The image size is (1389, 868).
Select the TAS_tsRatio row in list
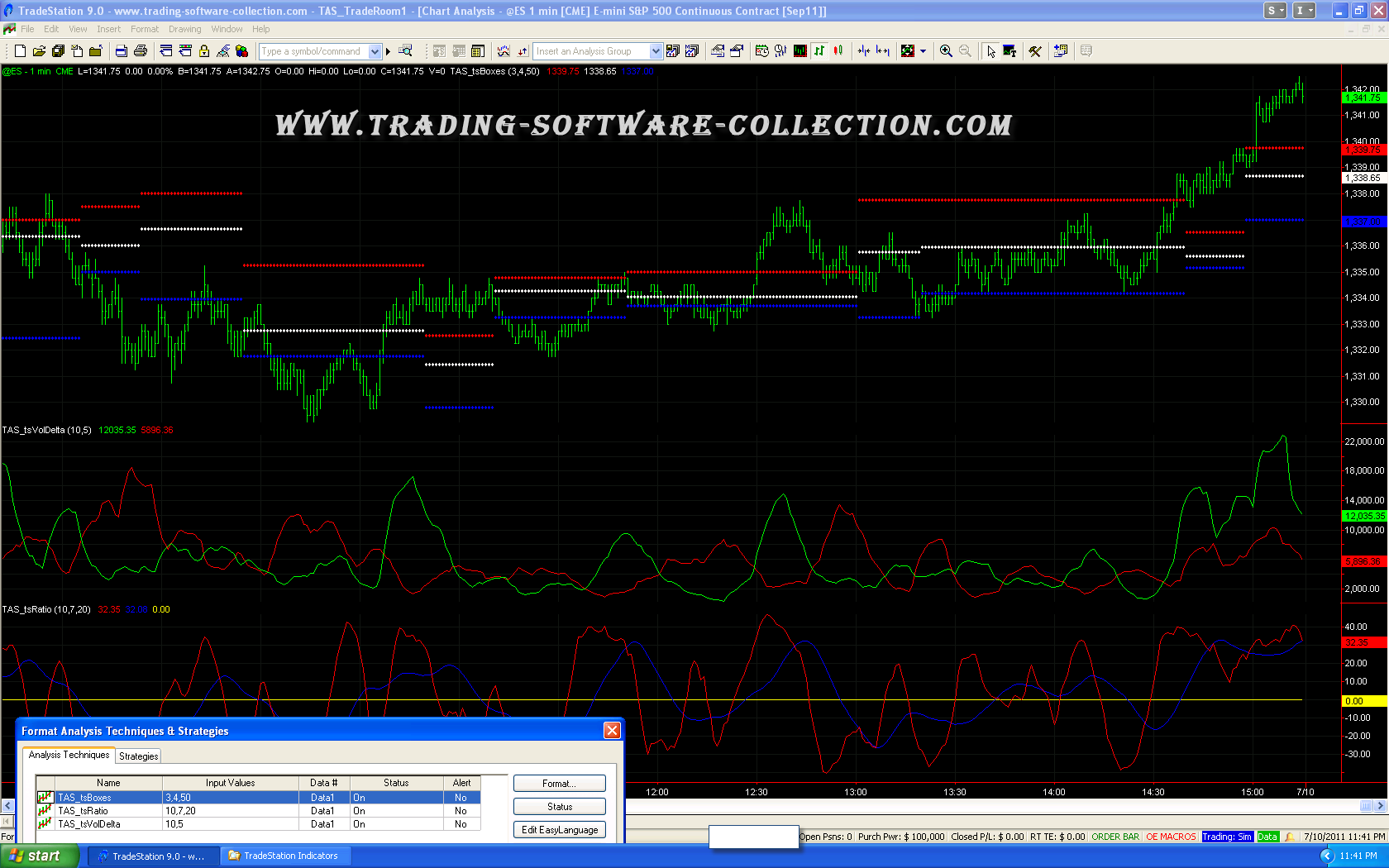83,811
